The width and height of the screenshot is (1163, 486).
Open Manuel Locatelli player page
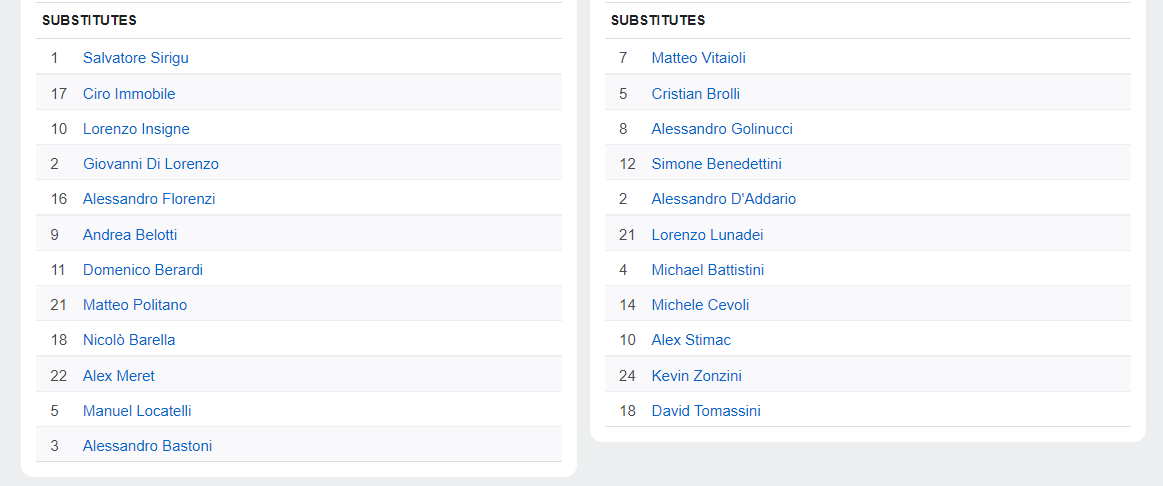click(137, 411)
